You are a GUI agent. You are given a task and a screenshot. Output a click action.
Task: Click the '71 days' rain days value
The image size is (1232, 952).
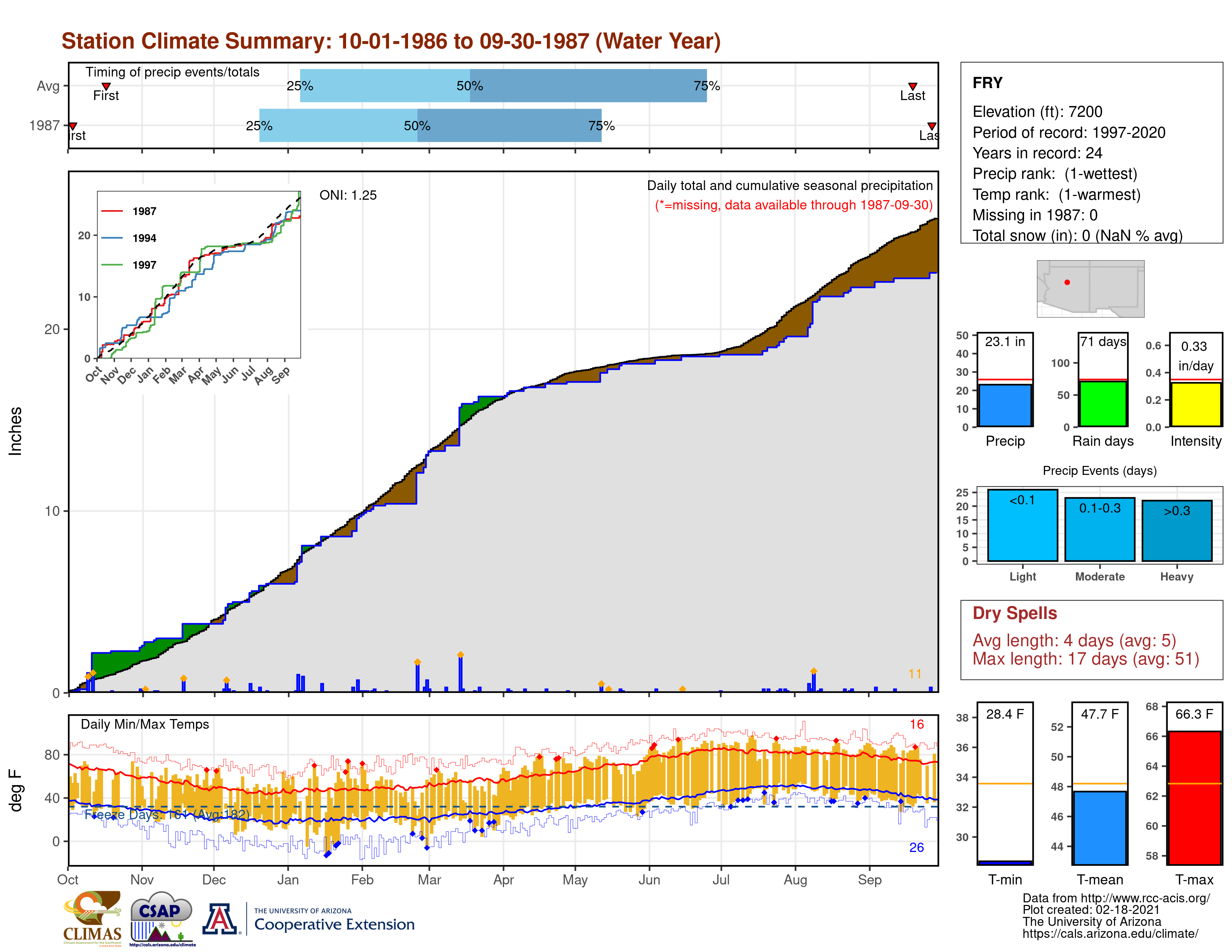pyautogui.click(x=1103, y=341)
